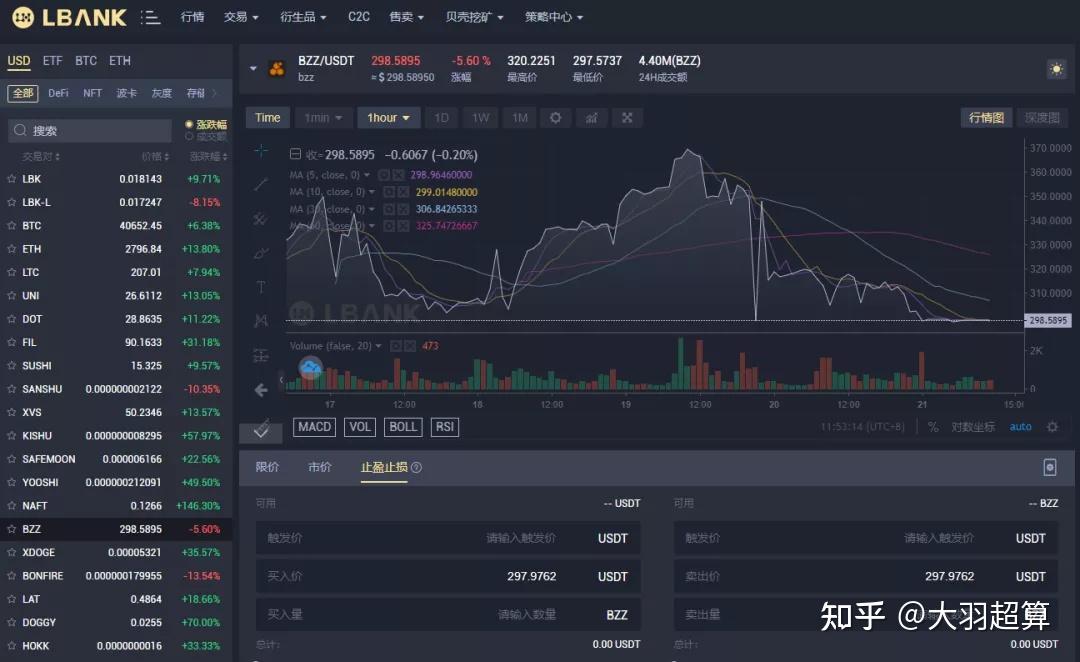Viewport: 1080px width, 662px height.
Task: Click the back arrow in drawing toolbar
Action: coord(261,390)
